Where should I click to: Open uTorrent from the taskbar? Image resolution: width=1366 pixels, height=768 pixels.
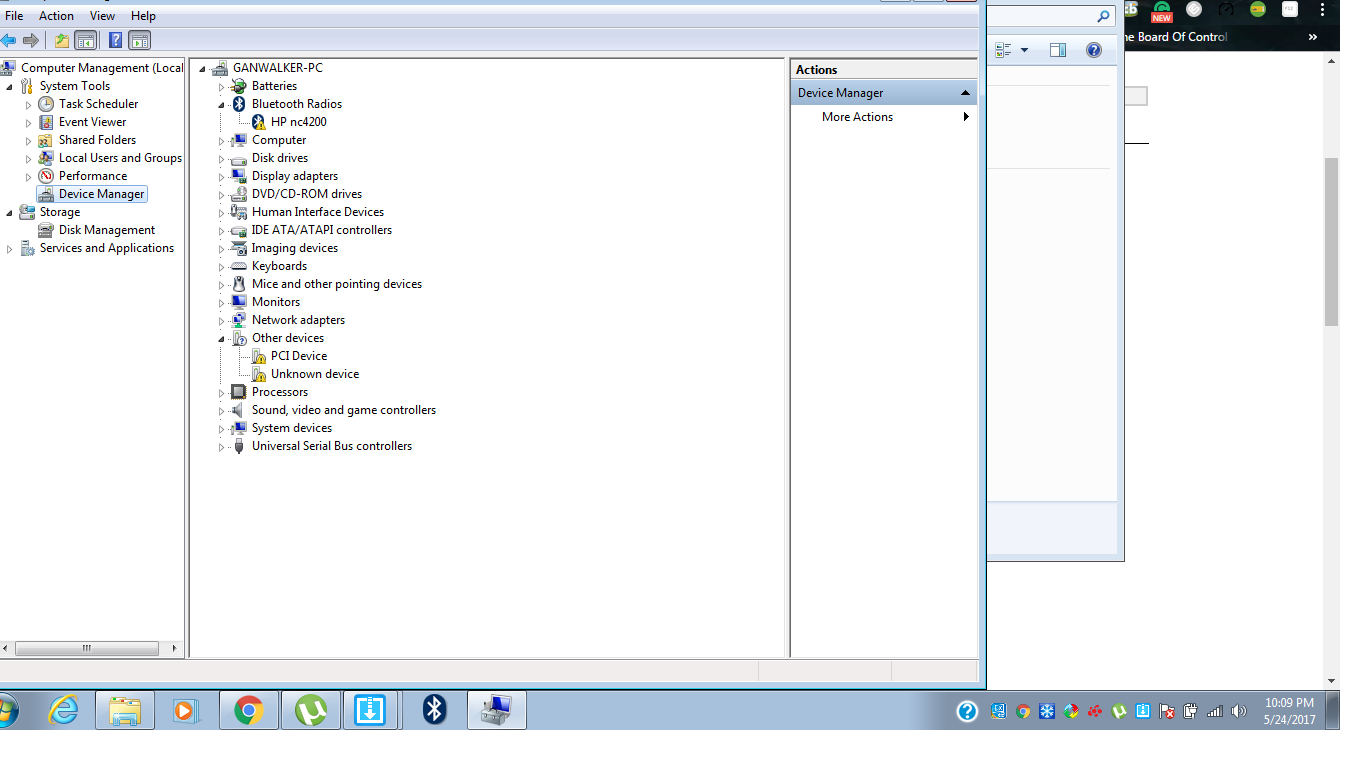coord(311,710)
